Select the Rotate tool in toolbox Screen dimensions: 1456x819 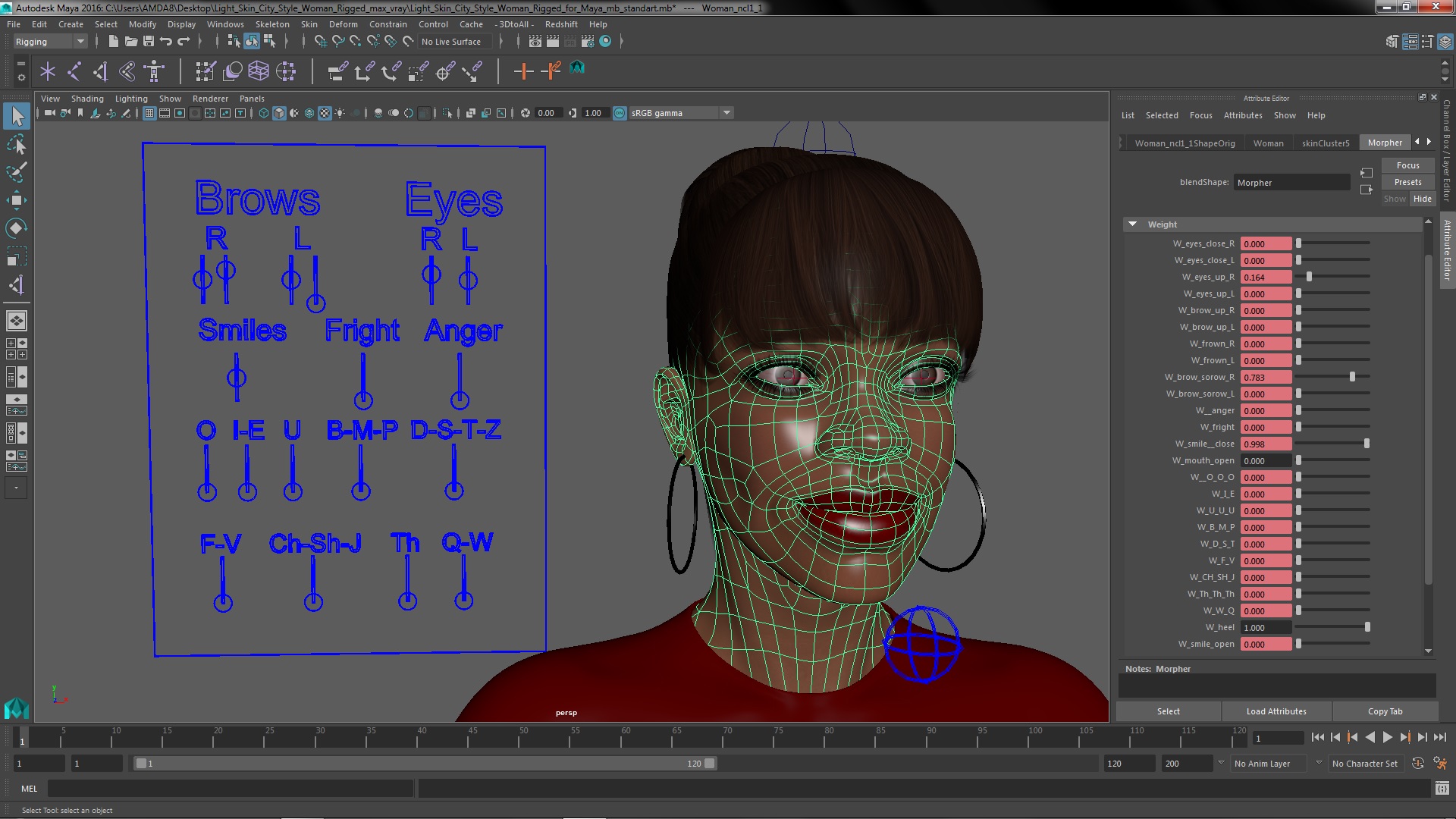click(16, 228)
